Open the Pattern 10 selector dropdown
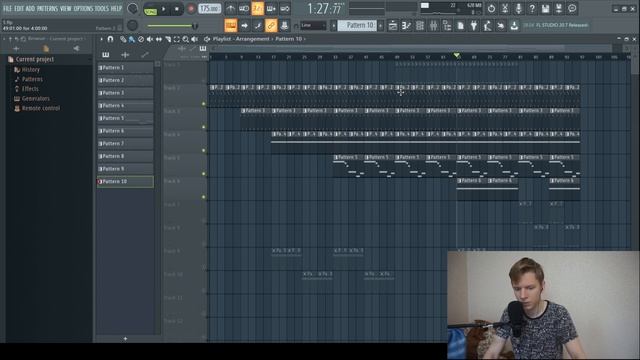The image size is (640, 360). pyautogui.click(x=358, y=25)
